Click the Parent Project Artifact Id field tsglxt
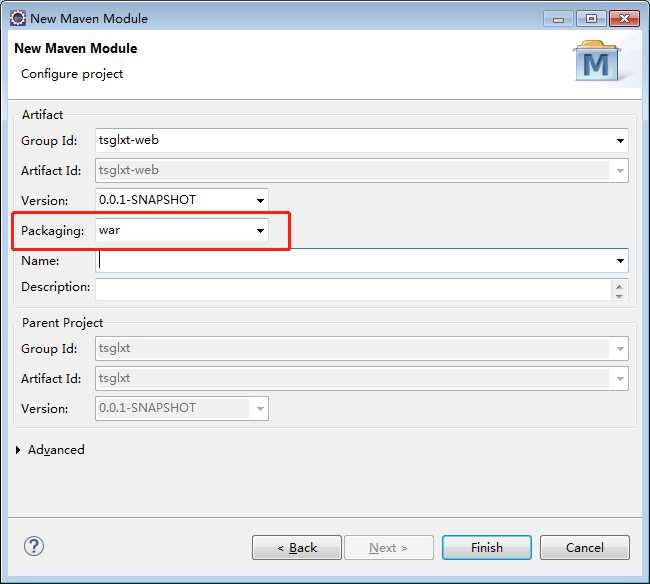Screen dimensions: 650x584 point(361,378)
